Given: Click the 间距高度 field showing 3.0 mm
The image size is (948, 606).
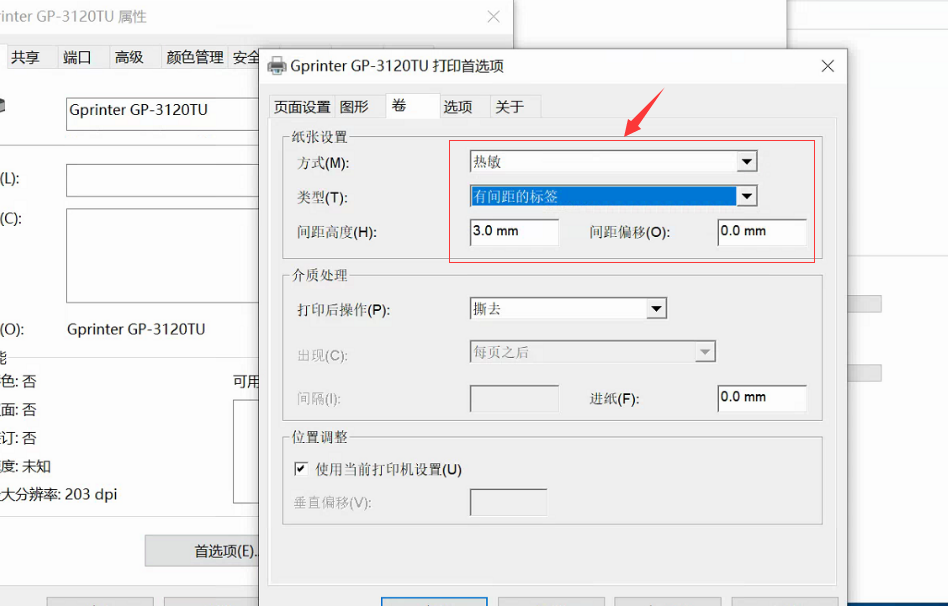Looking at the screenshot, I should 514,232.
